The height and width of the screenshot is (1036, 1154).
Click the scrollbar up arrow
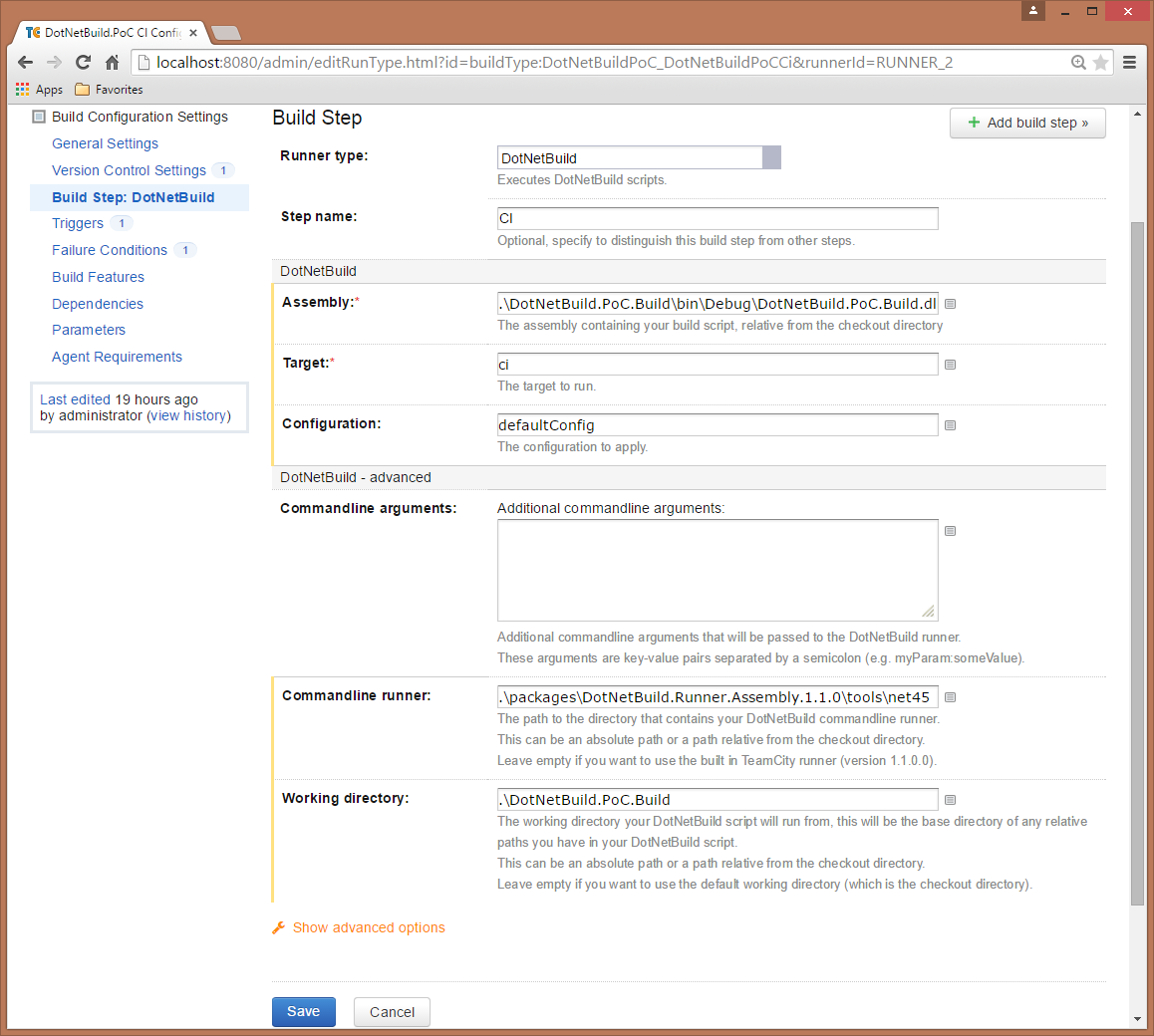[1137, 114]
